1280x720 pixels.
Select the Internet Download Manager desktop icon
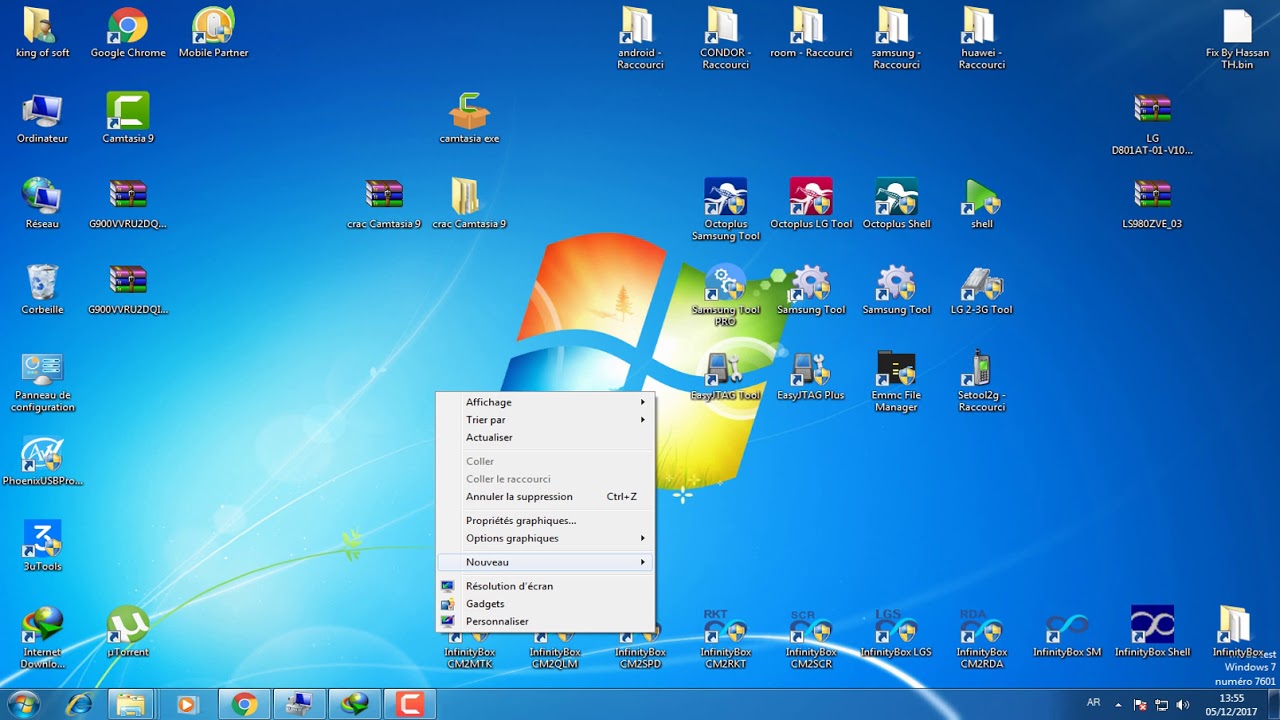(x=42, y=638)
